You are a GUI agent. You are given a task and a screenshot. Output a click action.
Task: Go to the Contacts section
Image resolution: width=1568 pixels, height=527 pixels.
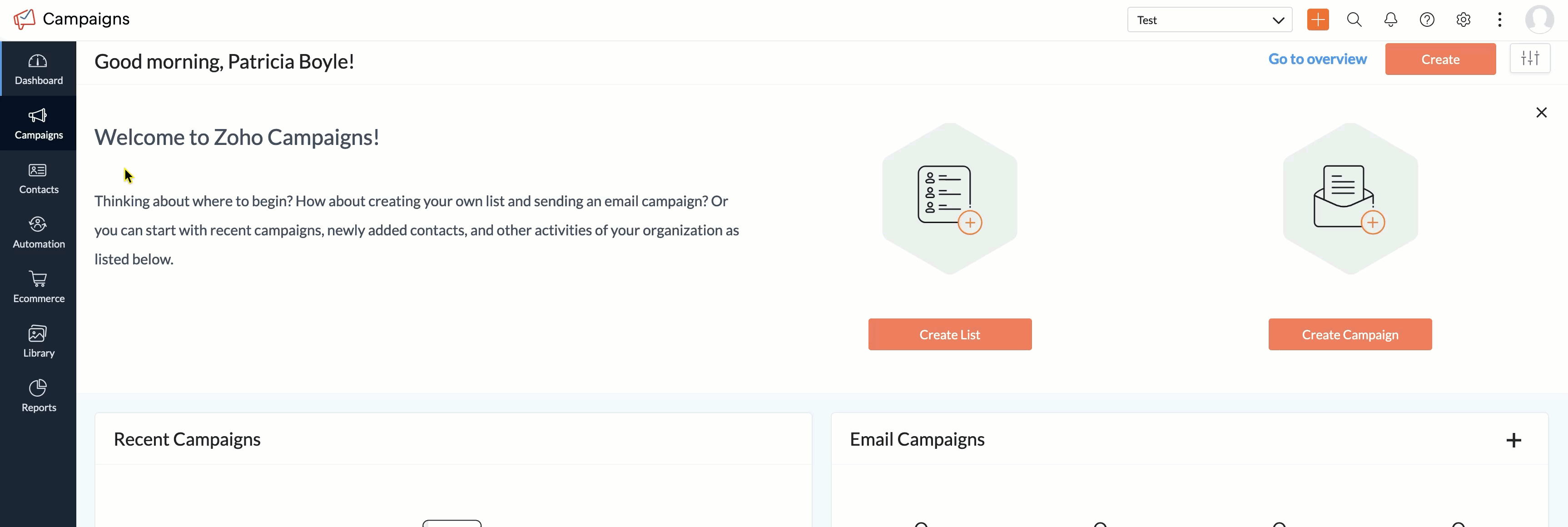click(x=38, y=178)
